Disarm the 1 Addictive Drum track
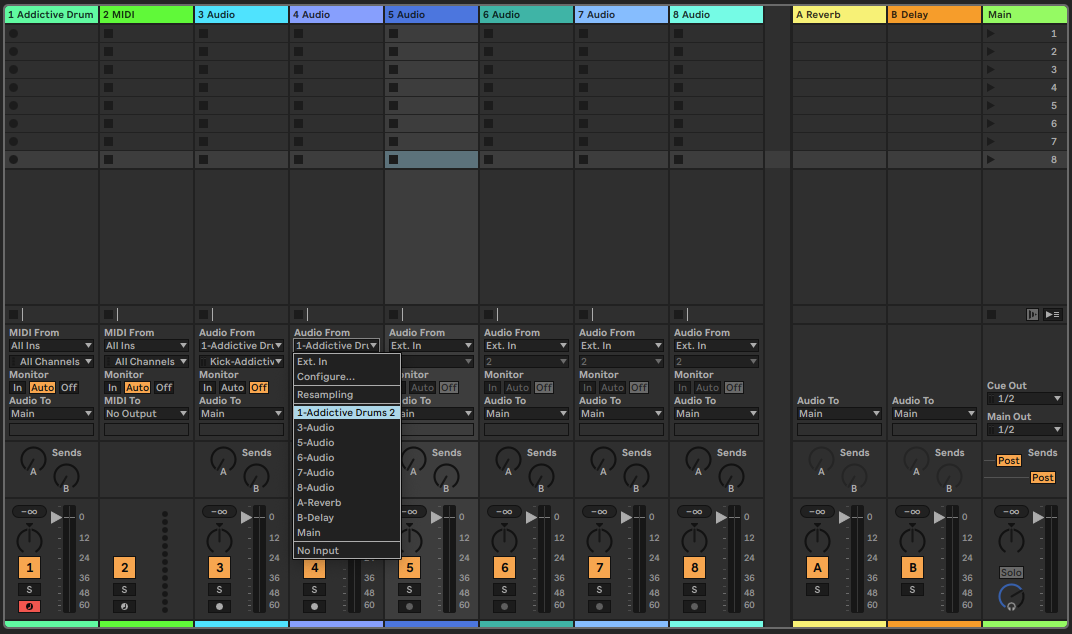 (x=29, y=606)
